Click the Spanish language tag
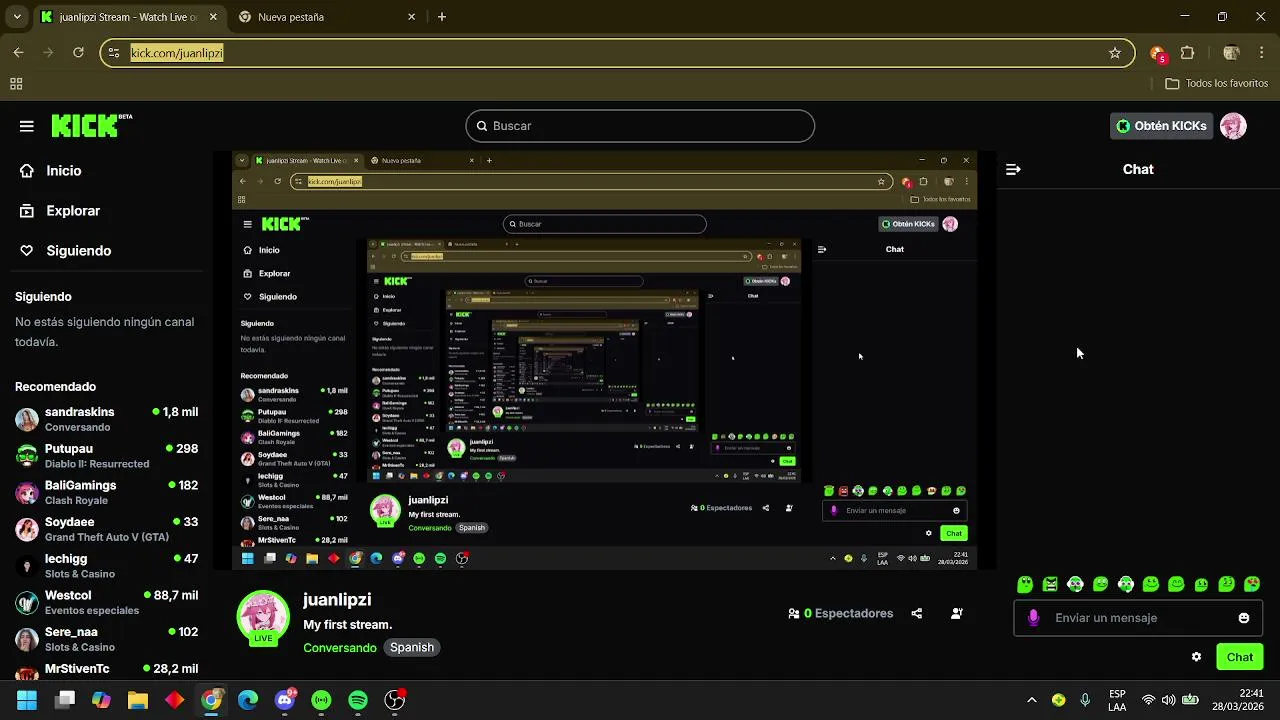 point(412,648)
